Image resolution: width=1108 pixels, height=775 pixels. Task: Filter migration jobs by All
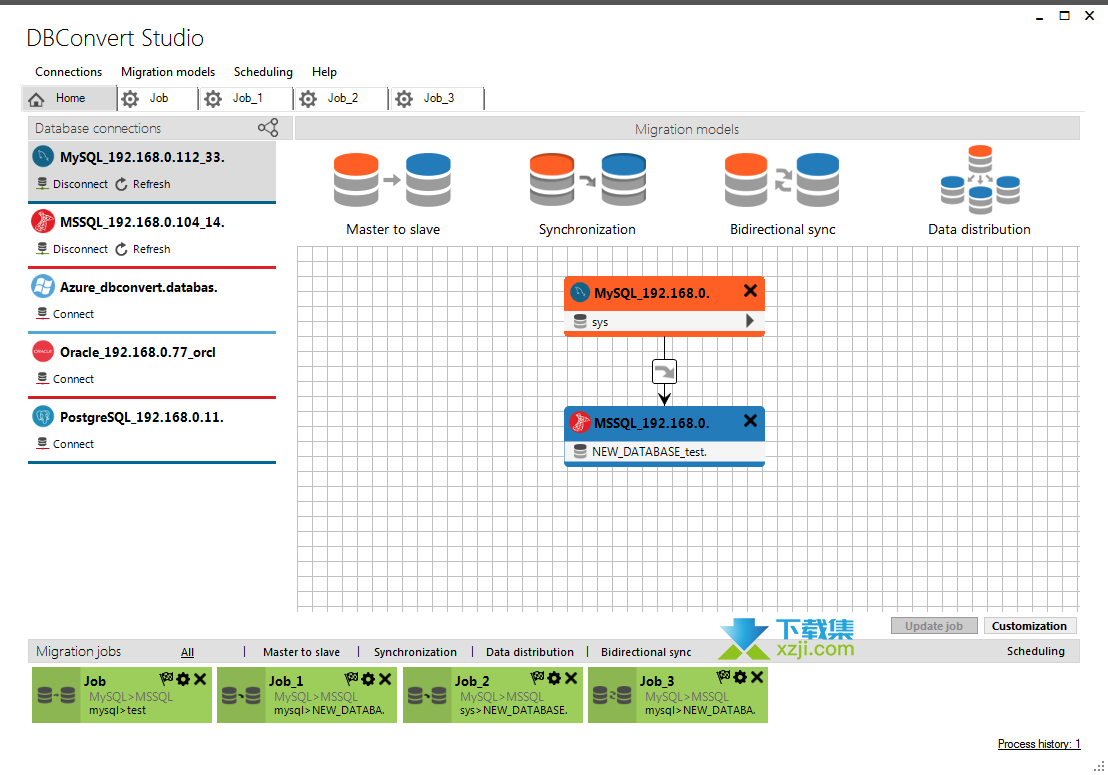pyautogui.click(x=187, y=652)
